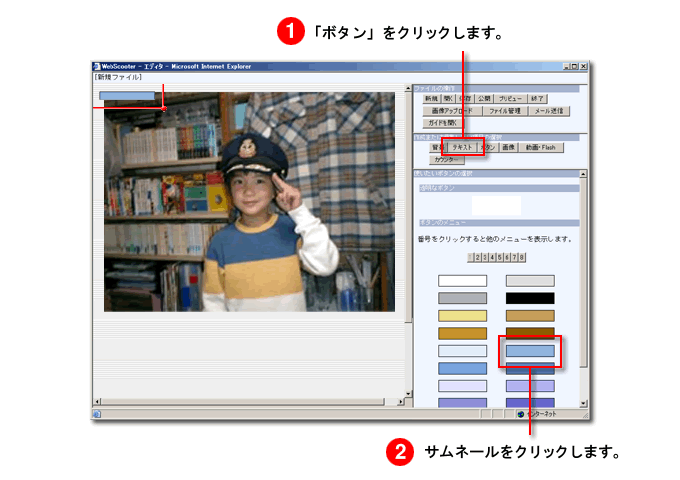This screenshot has height=480, width=680.
Task: Click the Internet Explorer icon in the title bar
Action: [97, 66]
